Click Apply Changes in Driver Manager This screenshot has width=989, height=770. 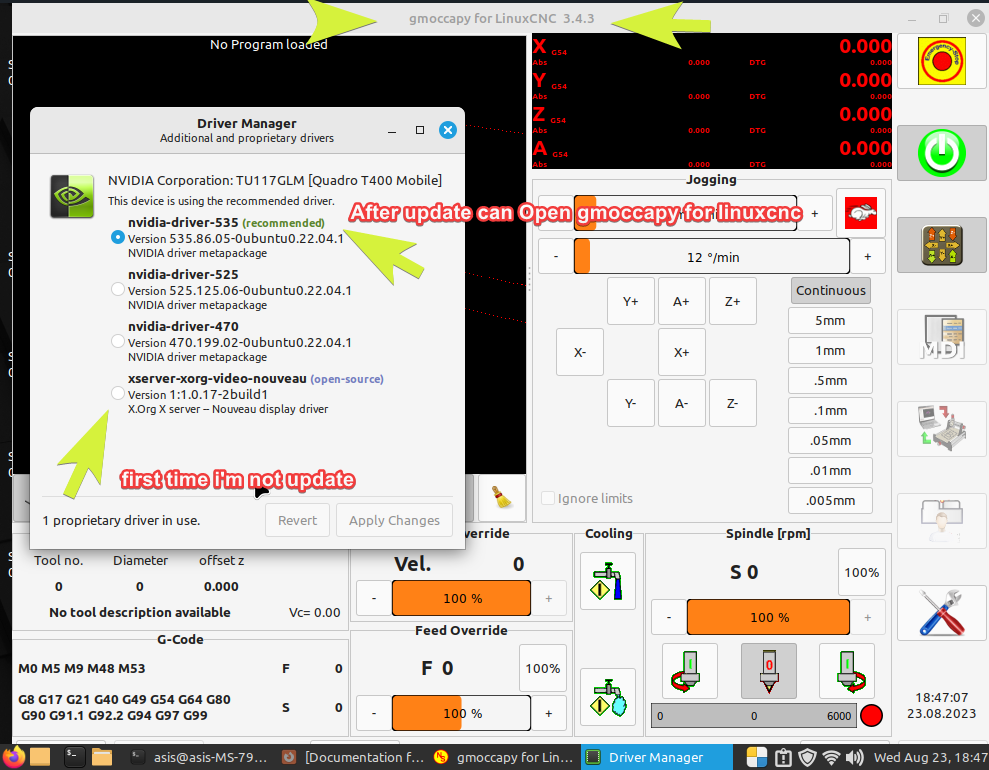tap(394, 520)
